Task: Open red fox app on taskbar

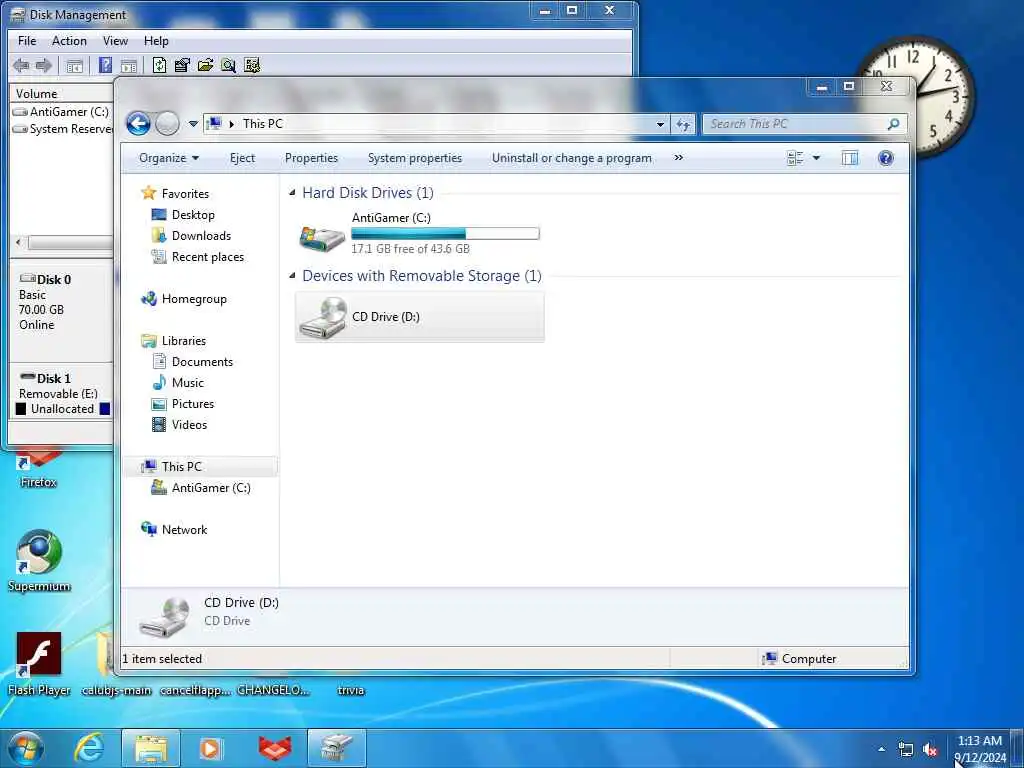Action: 275,748
